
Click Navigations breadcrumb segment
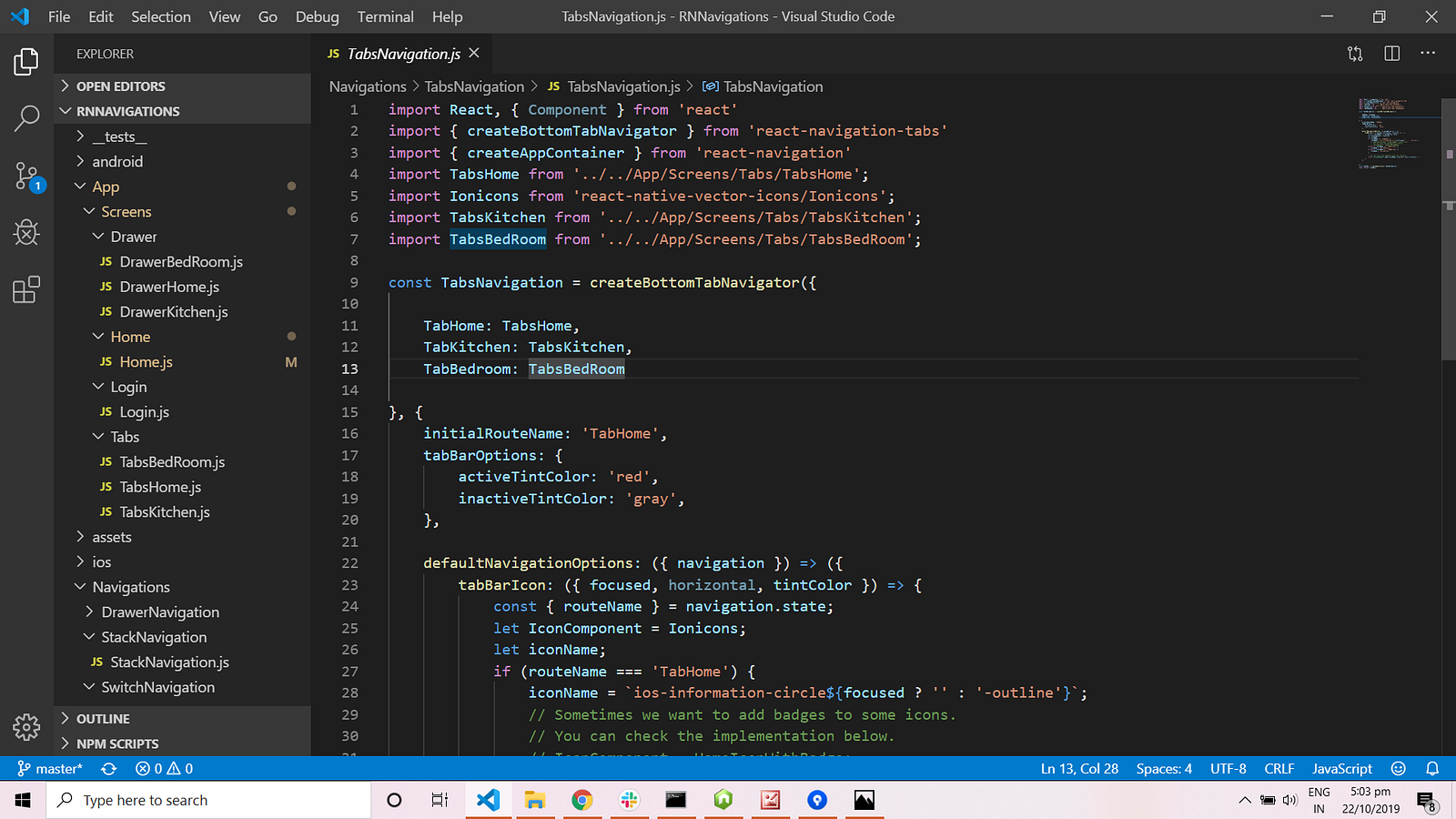[x=368, y=86]
